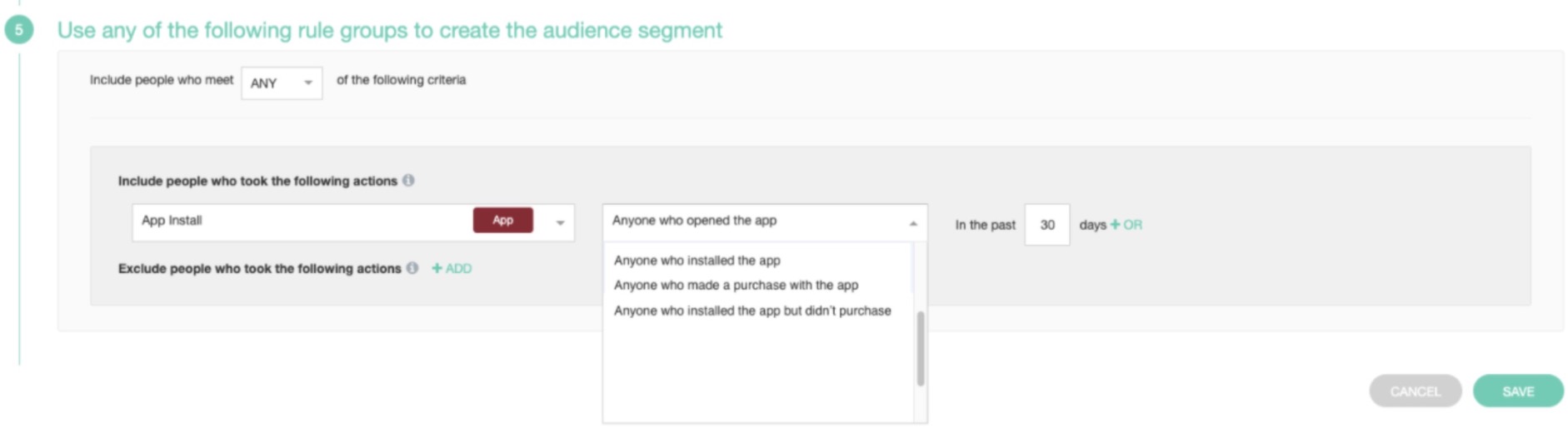
Task: Click info icon beside Exclude people actions
Action: click(412, 268)
